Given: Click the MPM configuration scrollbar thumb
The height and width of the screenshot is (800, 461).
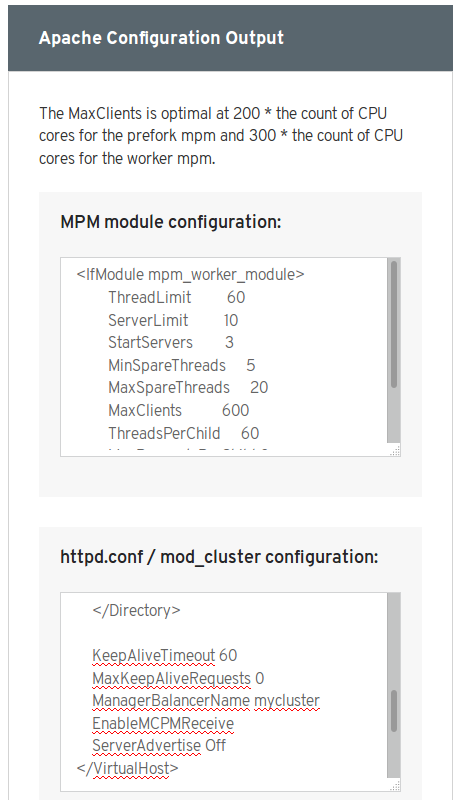Looking at the screenshot, I should pyautogui.click(x=394, y=324).
